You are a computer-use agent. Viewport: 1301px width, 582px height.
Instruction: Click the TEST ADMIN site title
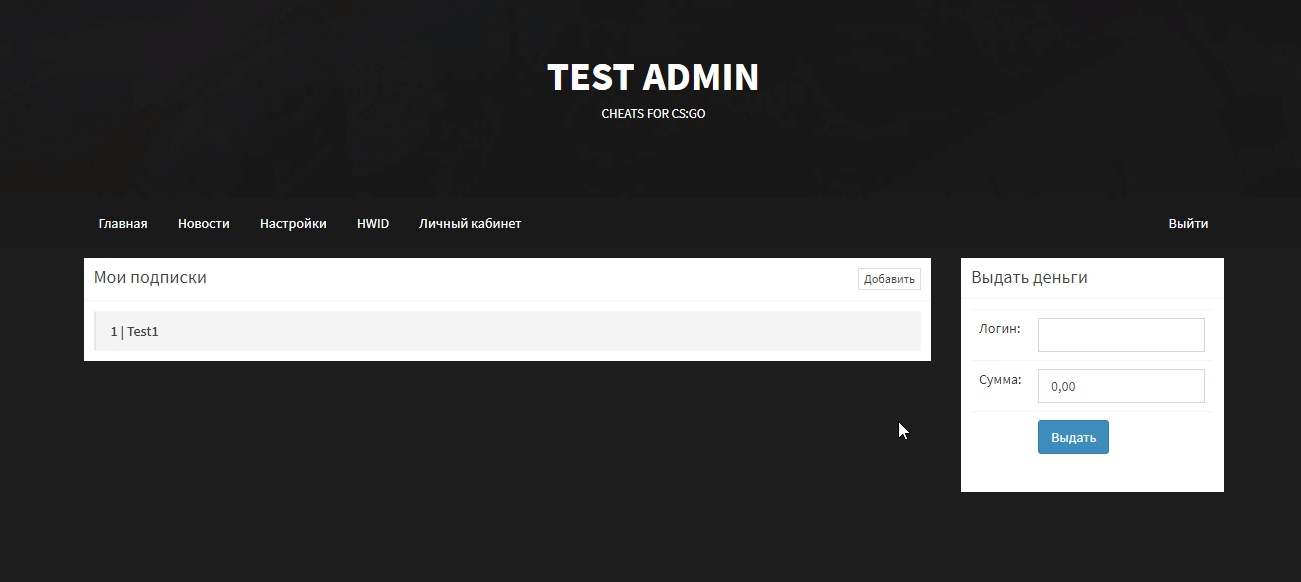(653, 77)
